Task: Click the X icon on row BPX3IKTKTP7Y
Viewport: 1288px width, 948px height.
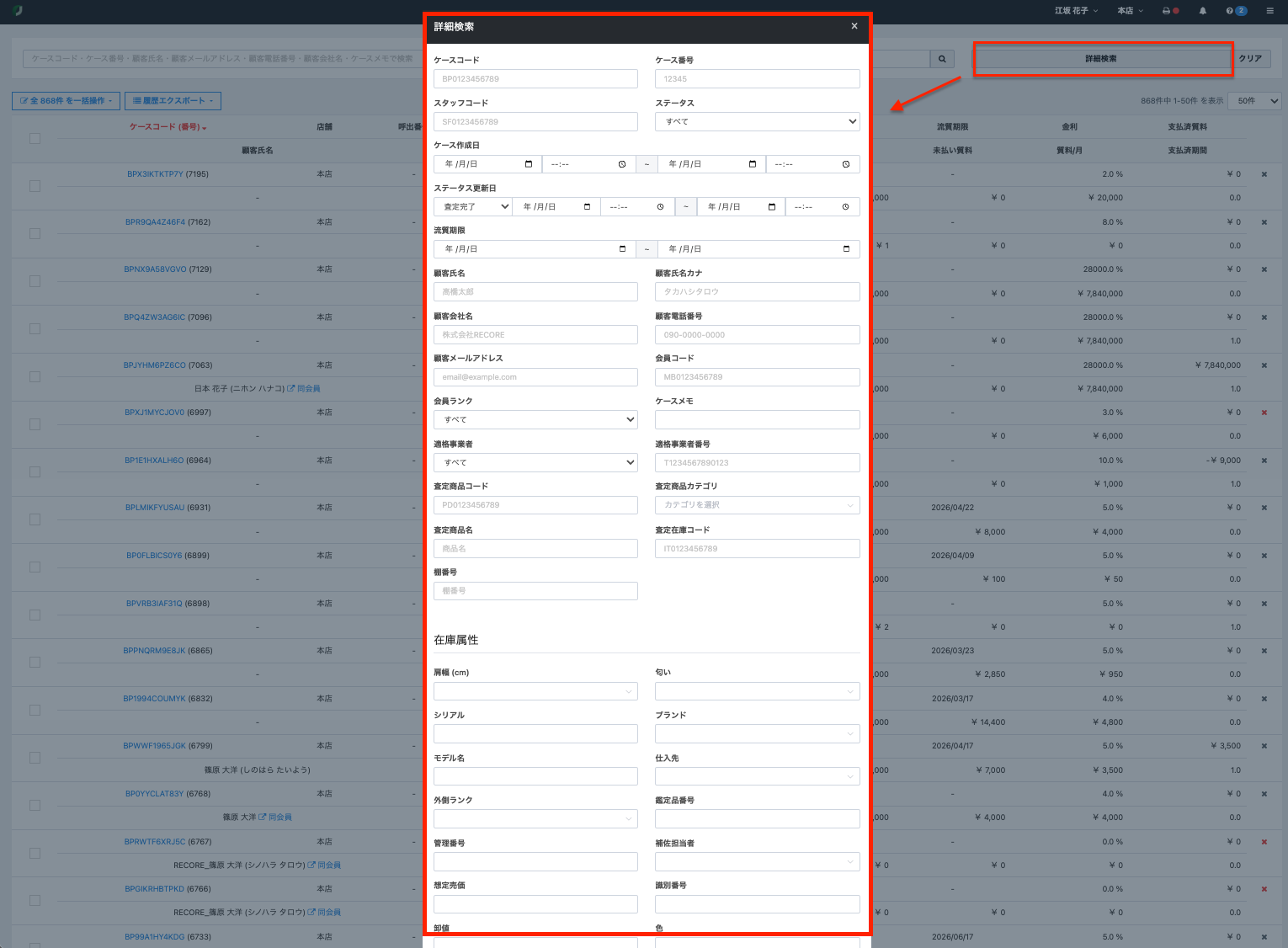Action: [x=1264, y=174]
